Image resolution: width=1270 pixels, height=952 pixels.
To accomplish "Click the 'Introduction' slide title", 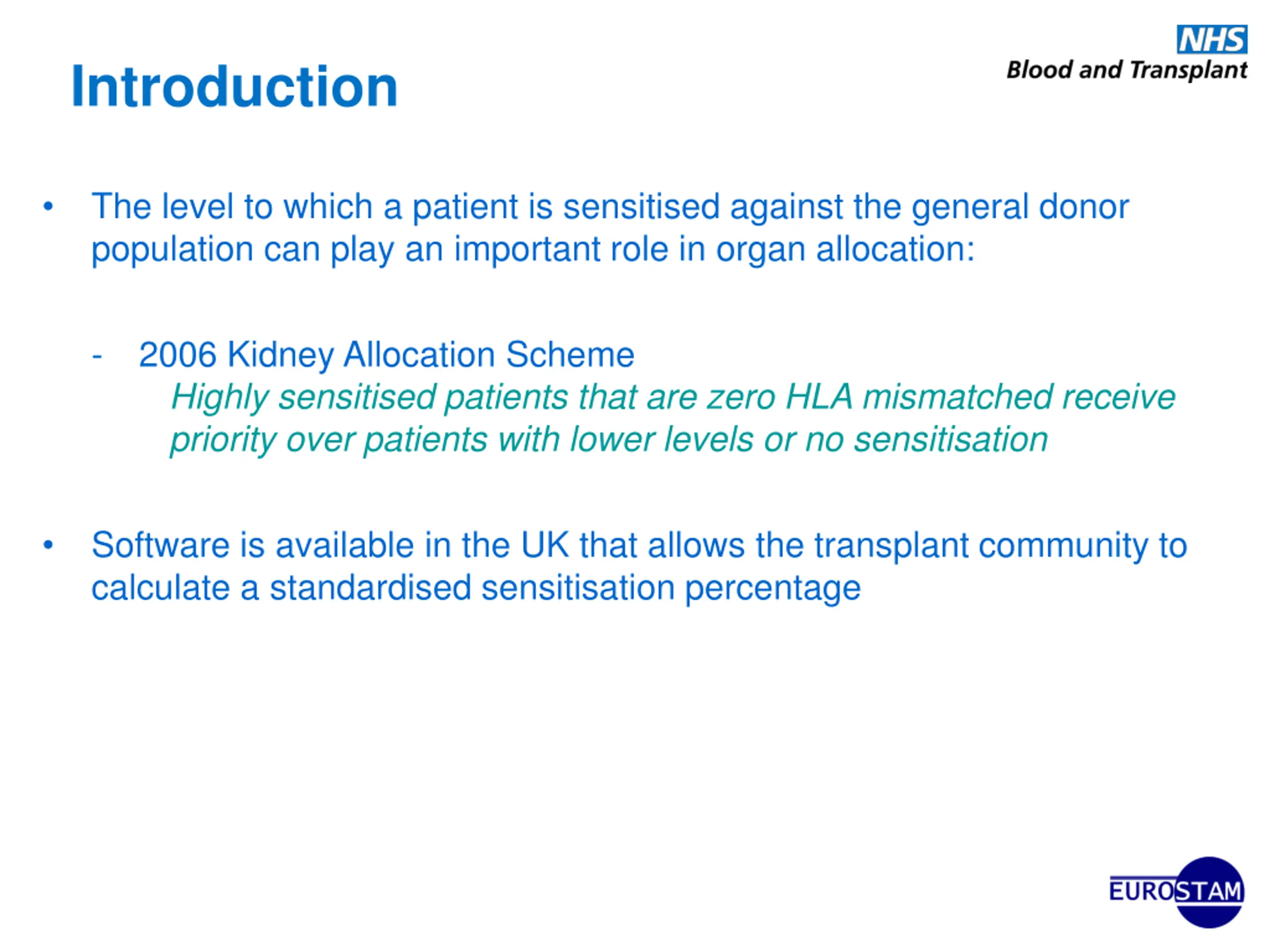I will (x=234, y=87).
